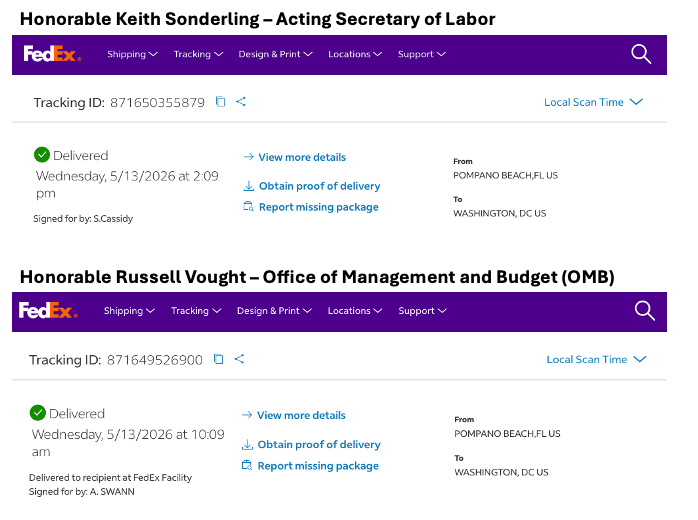
Task: Copy tracking ID 871650355879
Action: [220, 102]
